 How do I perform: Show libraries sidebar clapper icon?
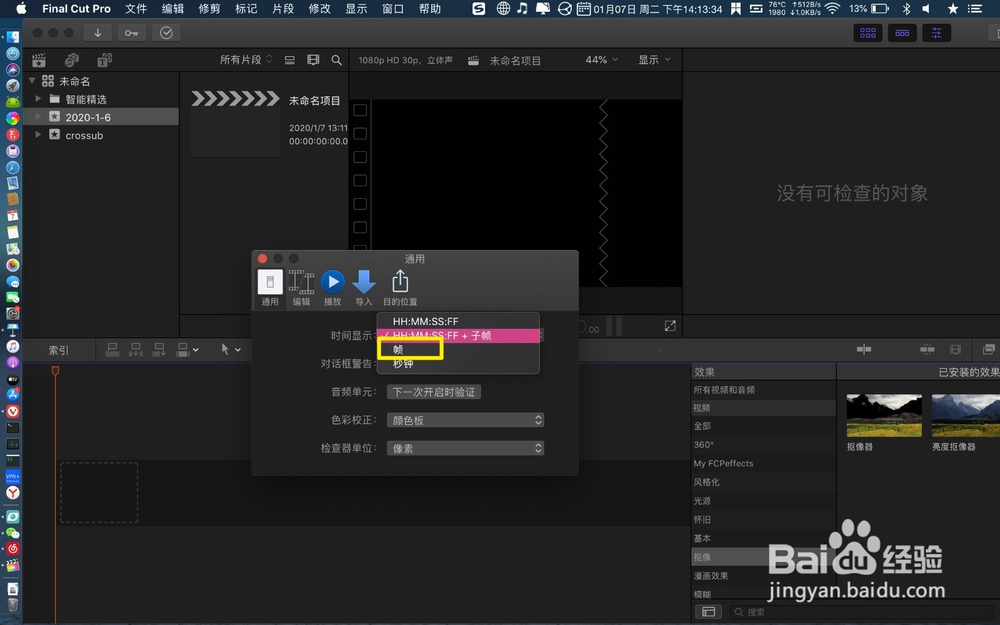tap(39, 60)
